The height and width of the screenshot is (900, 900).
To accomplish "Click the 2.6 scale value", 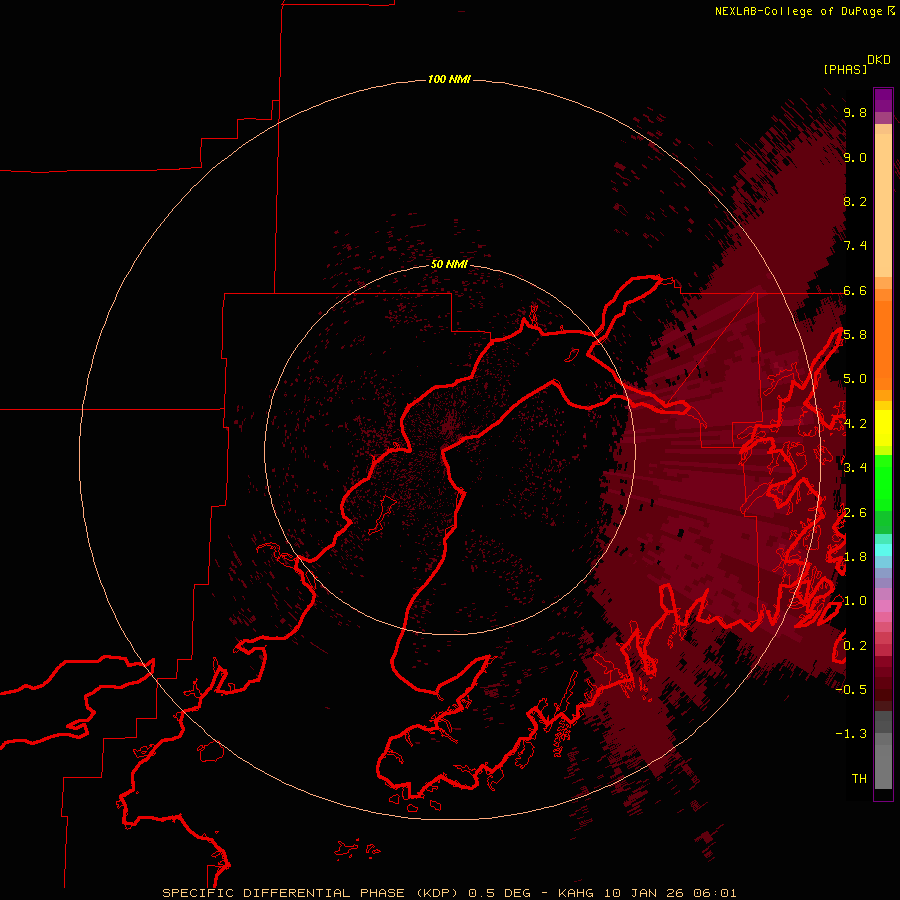I will pos(855,512).
